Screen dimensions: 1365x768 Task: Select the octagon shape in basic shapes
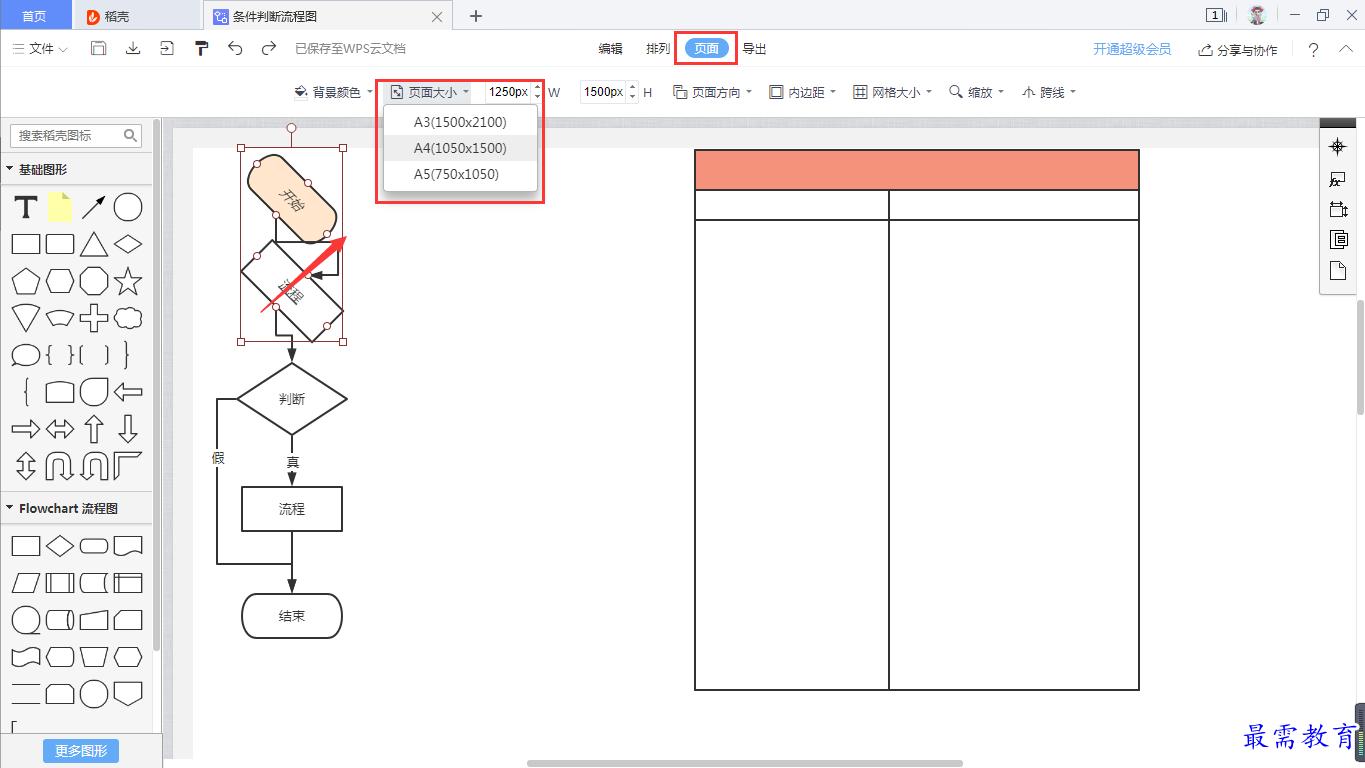click(x=94, y=281)
